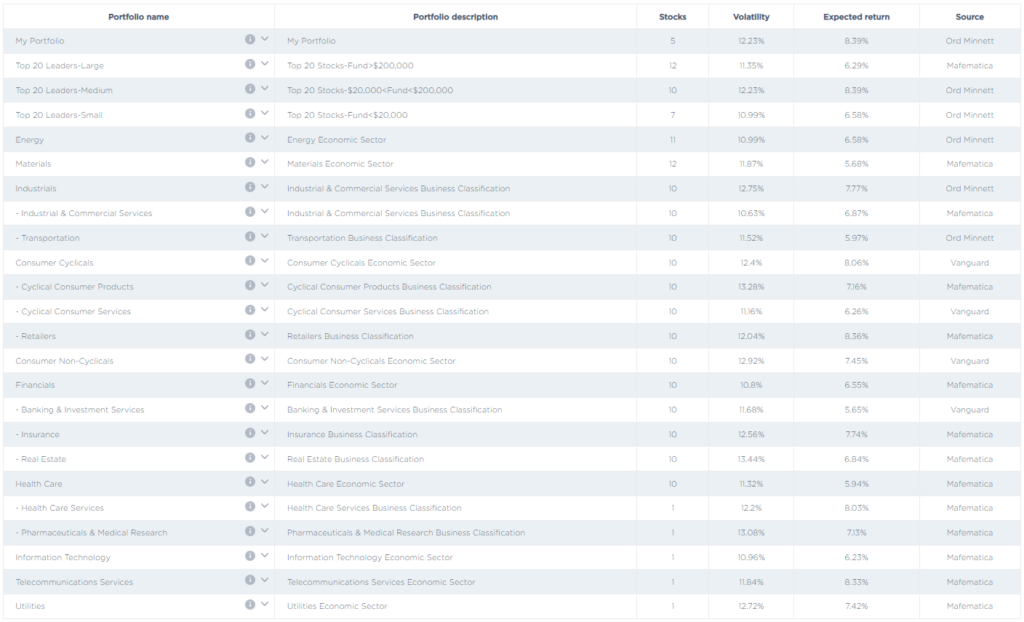The width and height of the screenshot is (1024, 622).
Task: Expand Top 20 Leaders-Large chevron
Action: (x=264, y=64)
